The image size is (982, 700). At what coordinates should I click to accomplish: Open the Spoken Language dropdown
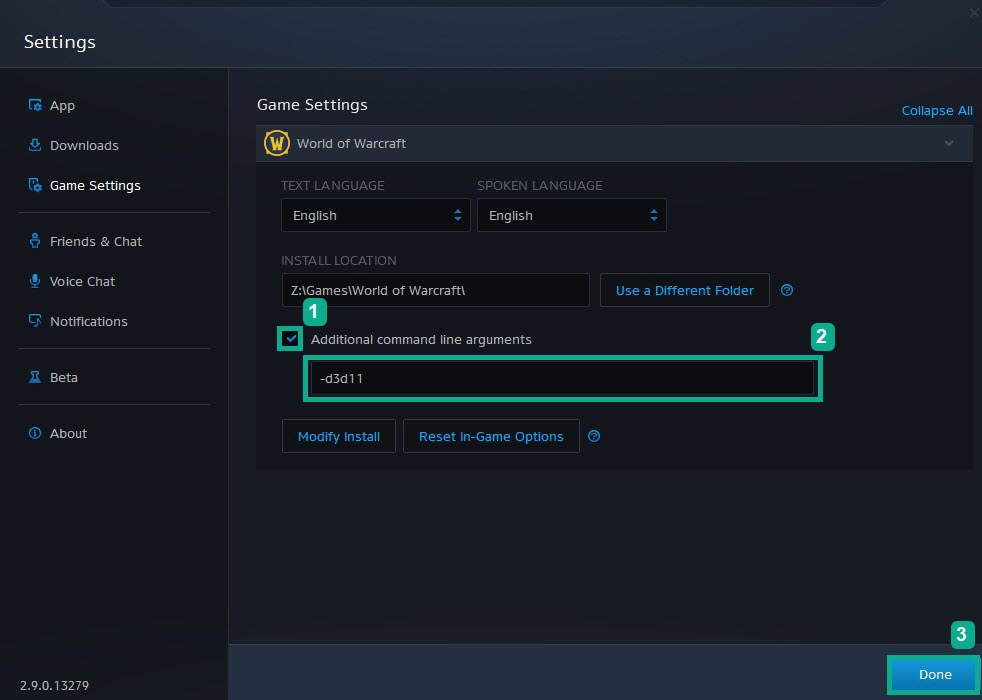pyautogui.click(x=572, y=215)
